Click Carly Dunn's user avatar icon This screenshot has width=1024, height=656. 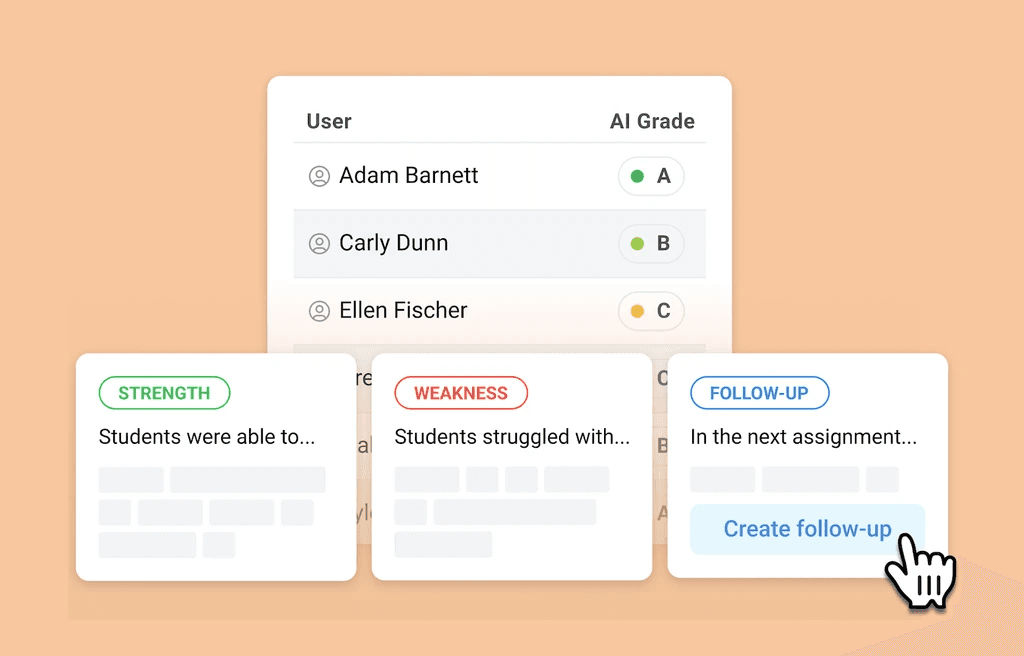pyautogui.click(x=319, y=244)
